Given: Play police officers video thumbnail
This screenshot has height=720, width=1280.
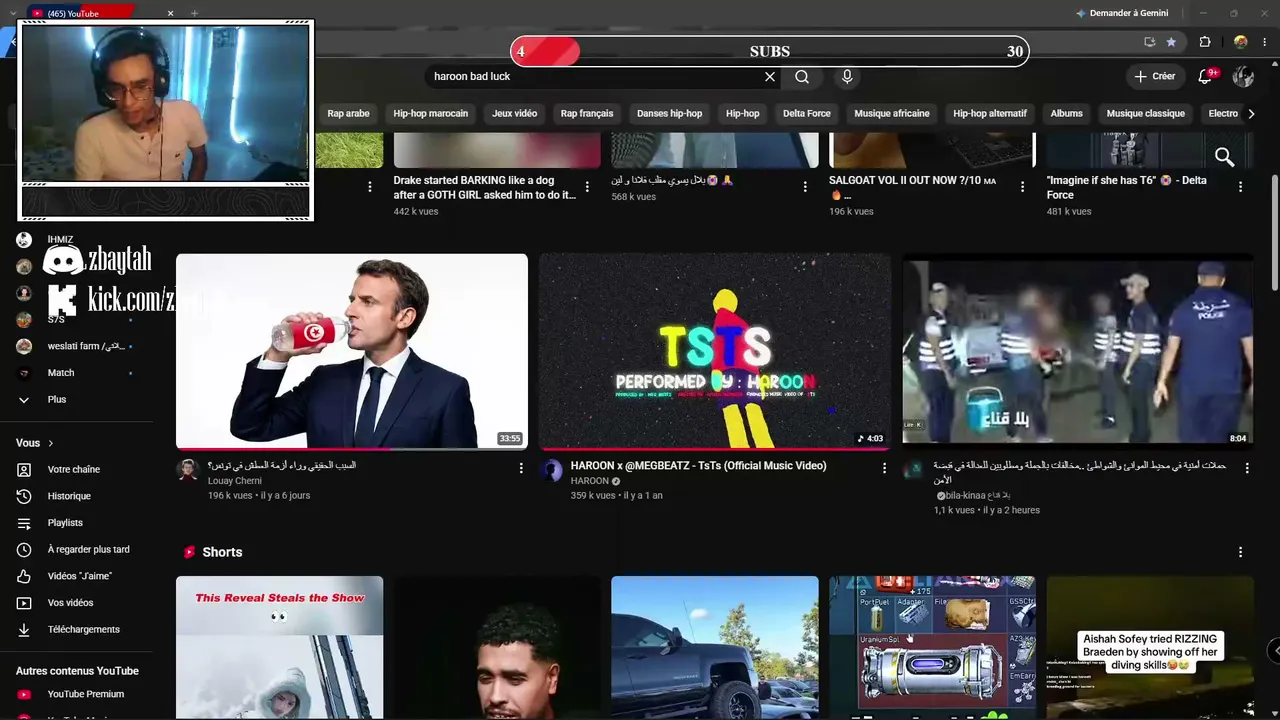Looking at the screenshot, I should [1078, 351].
